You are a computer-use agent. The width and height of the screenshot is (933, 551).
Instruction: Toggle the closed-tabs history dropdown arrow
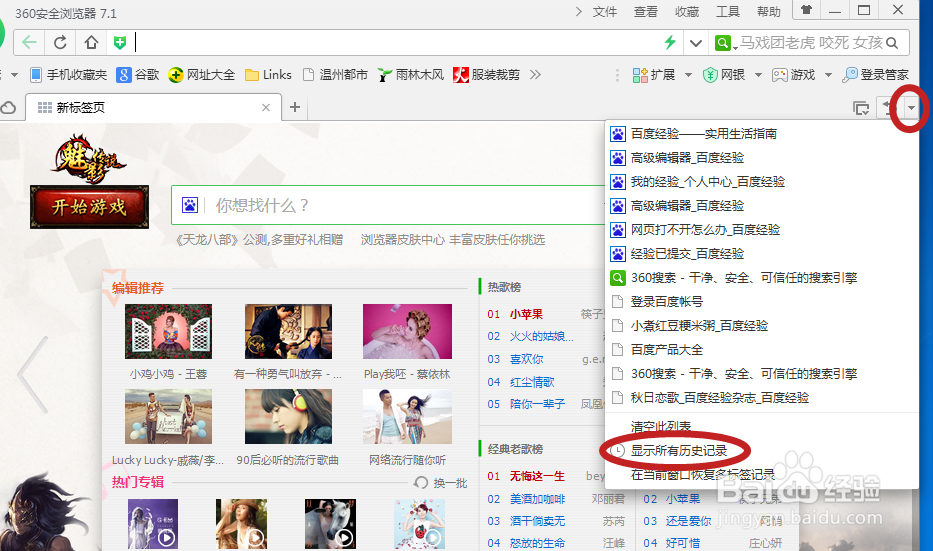coord(912,108)
